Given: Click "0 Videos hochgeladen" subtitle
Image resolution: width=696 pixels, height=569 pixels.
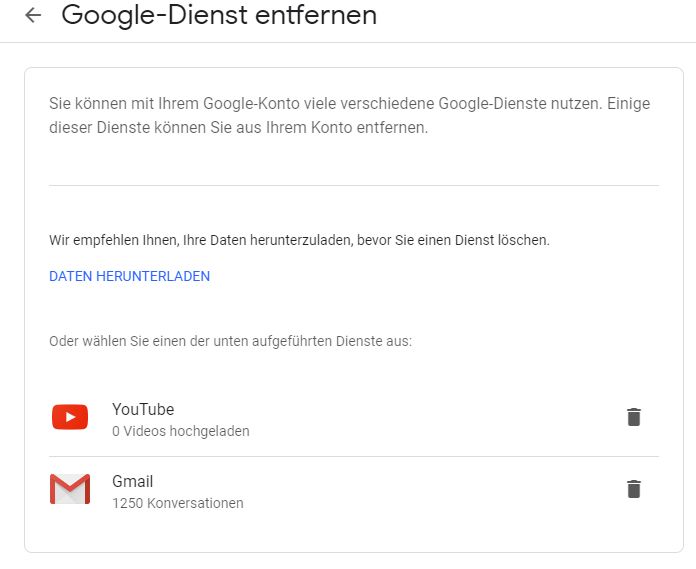Looking at the screenshot, I should click(181, 431).
